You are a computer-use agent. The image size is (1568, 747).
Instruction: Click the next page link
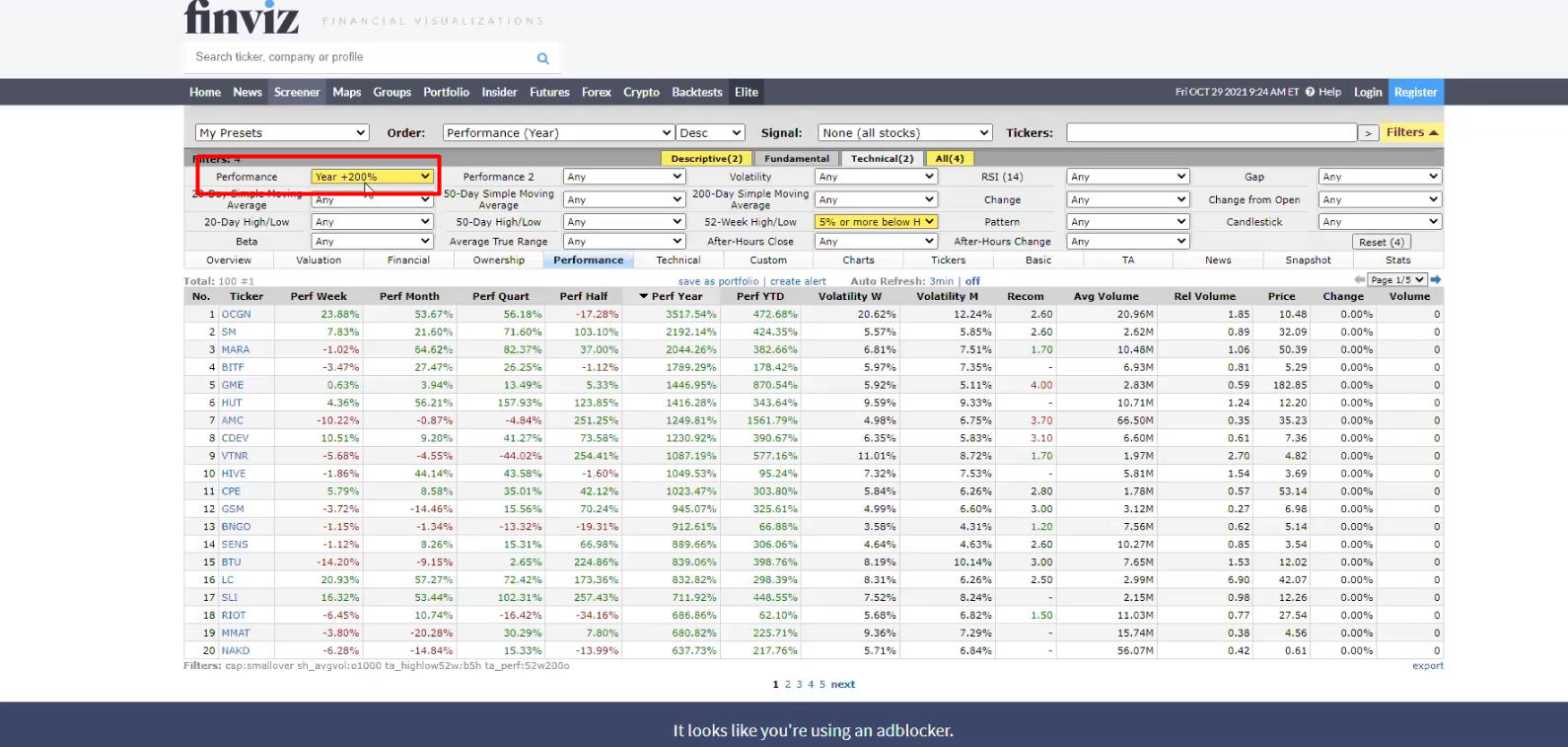[x=843, y=684]
